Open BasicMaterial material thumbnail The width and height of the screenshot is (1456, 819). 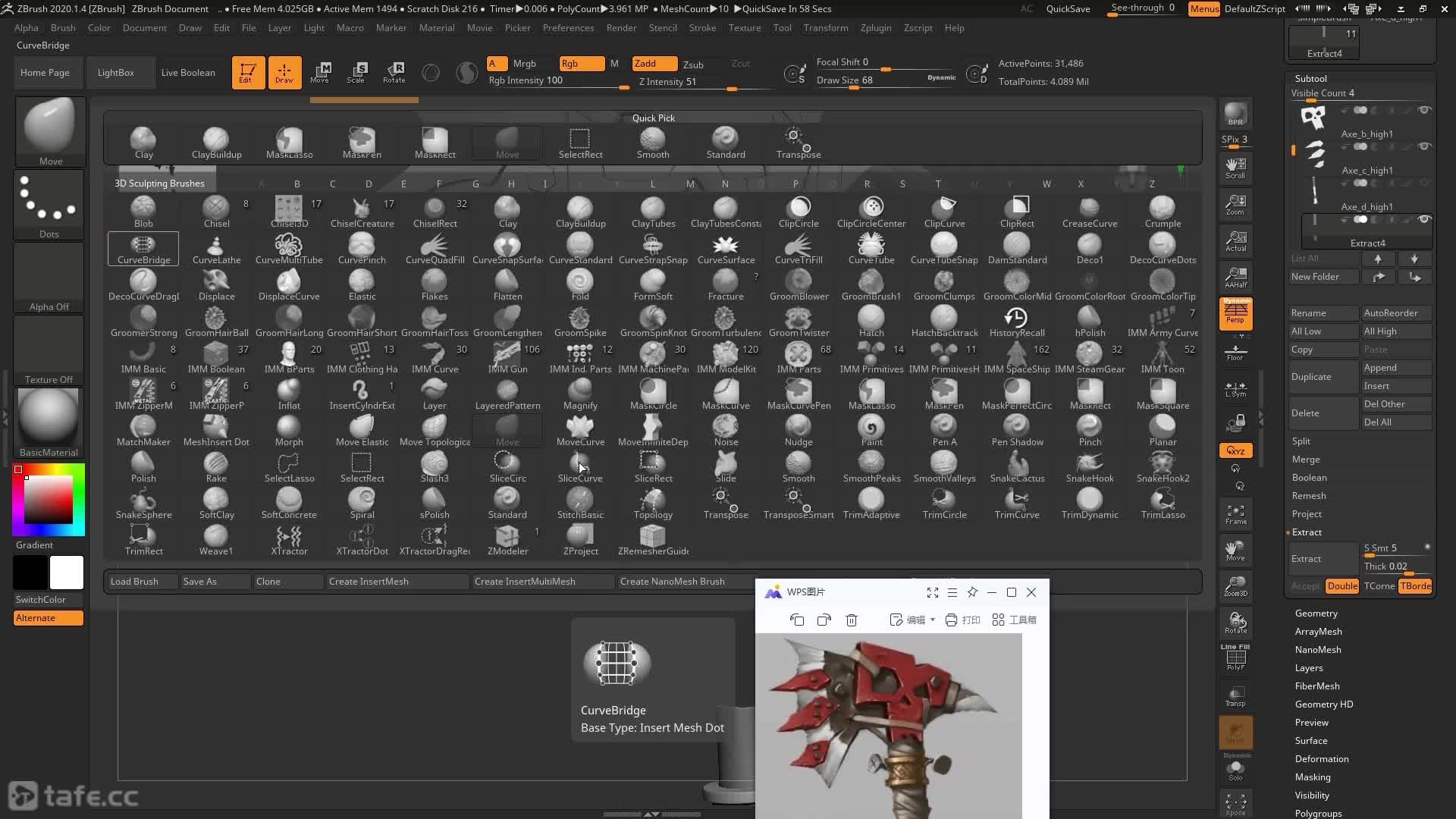(x=49, y=422)
